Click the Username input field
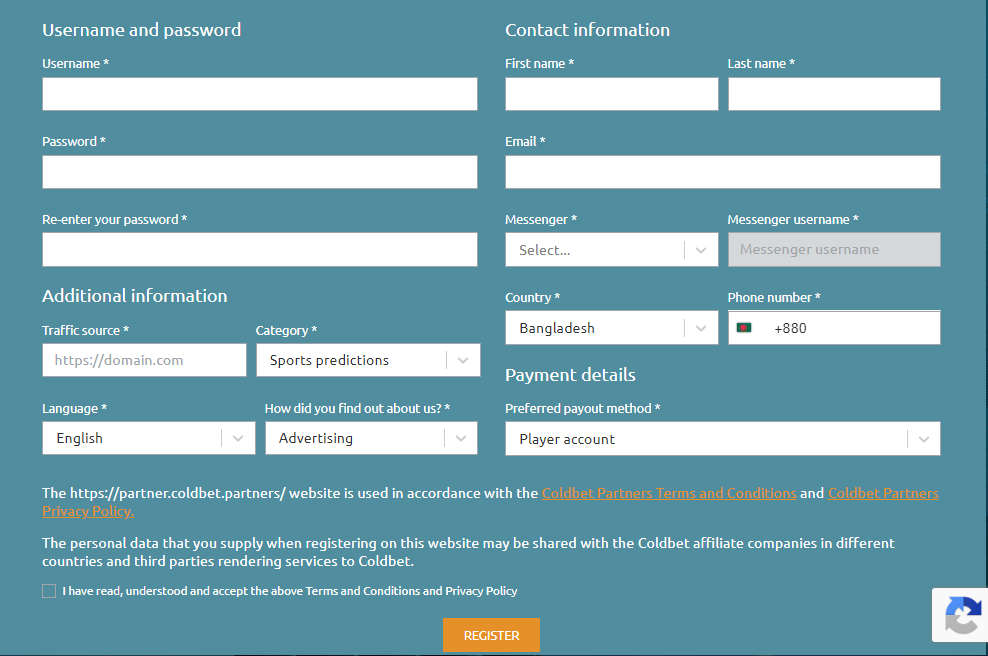 260,94
